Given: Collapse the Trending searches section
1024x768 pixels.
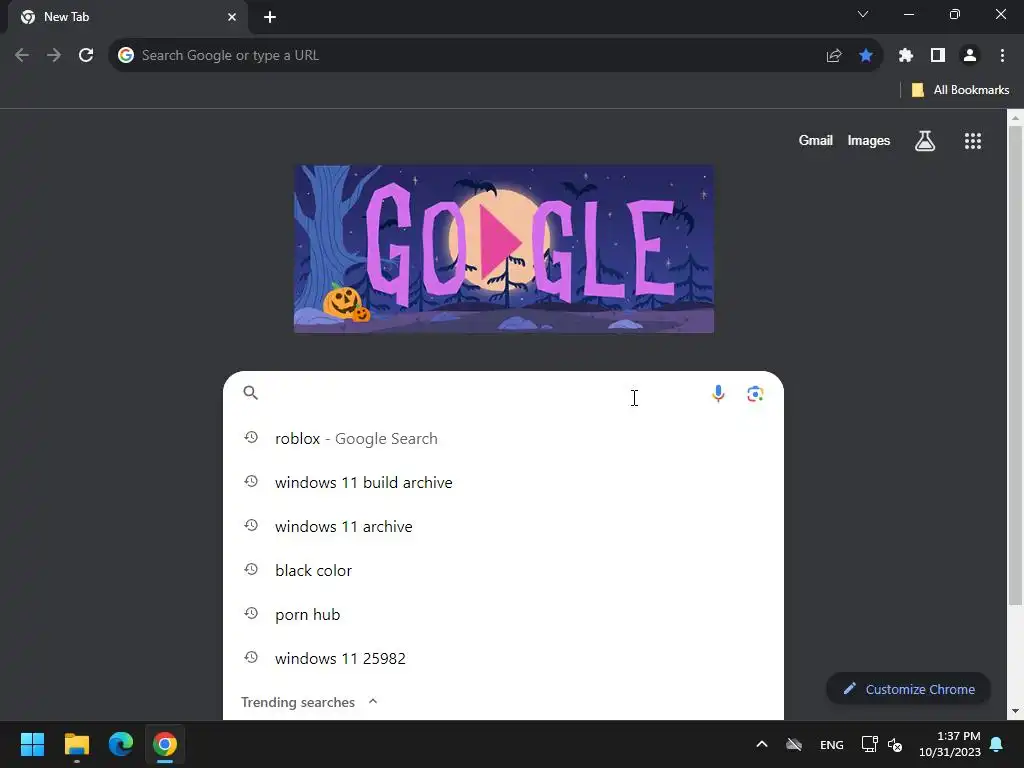Looking at the screenshot, I should point(373,701).
